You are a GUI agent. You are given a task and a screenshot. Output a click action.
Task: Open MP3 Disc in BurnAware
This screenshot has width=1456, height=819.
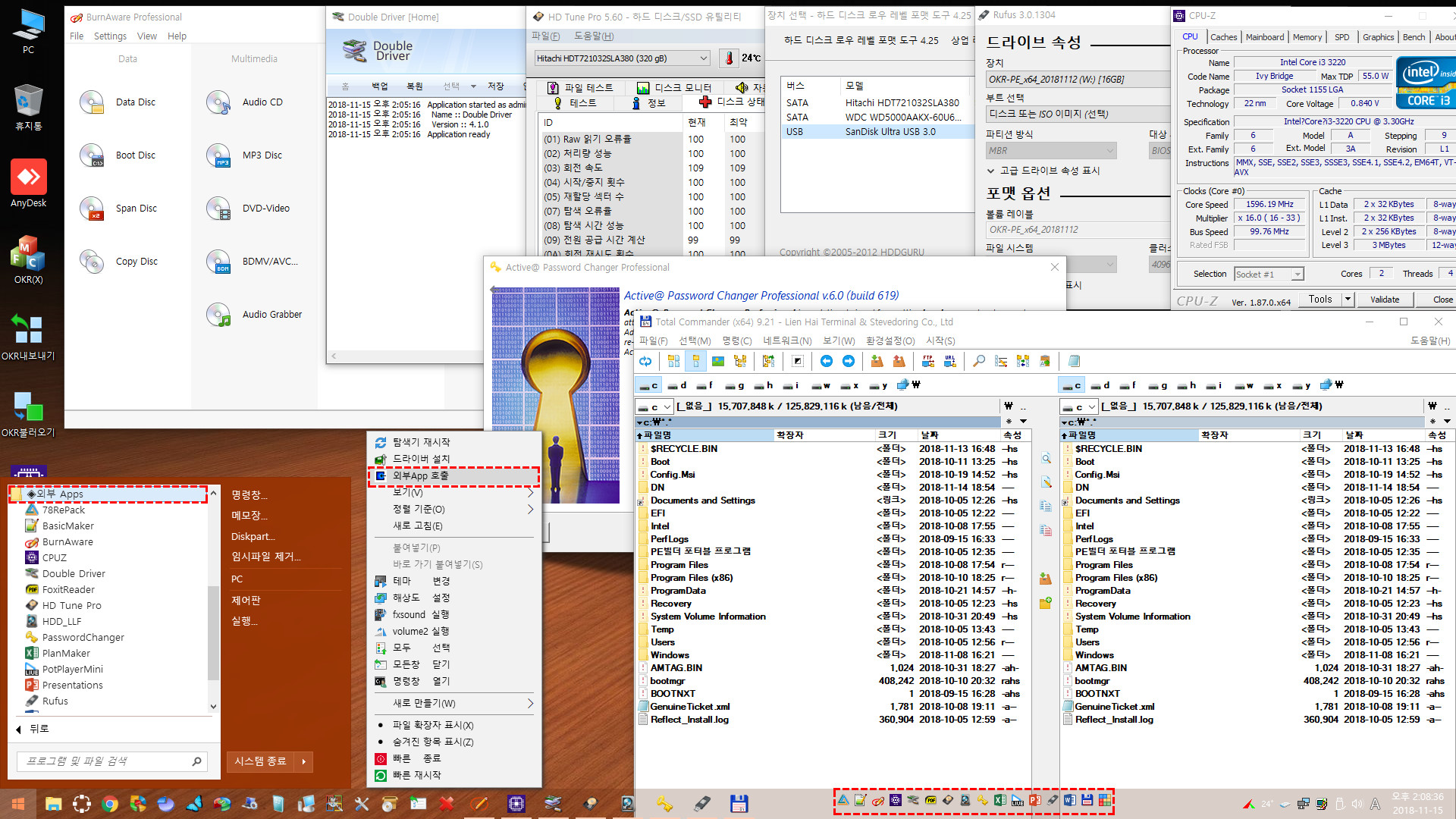[244, 155]
